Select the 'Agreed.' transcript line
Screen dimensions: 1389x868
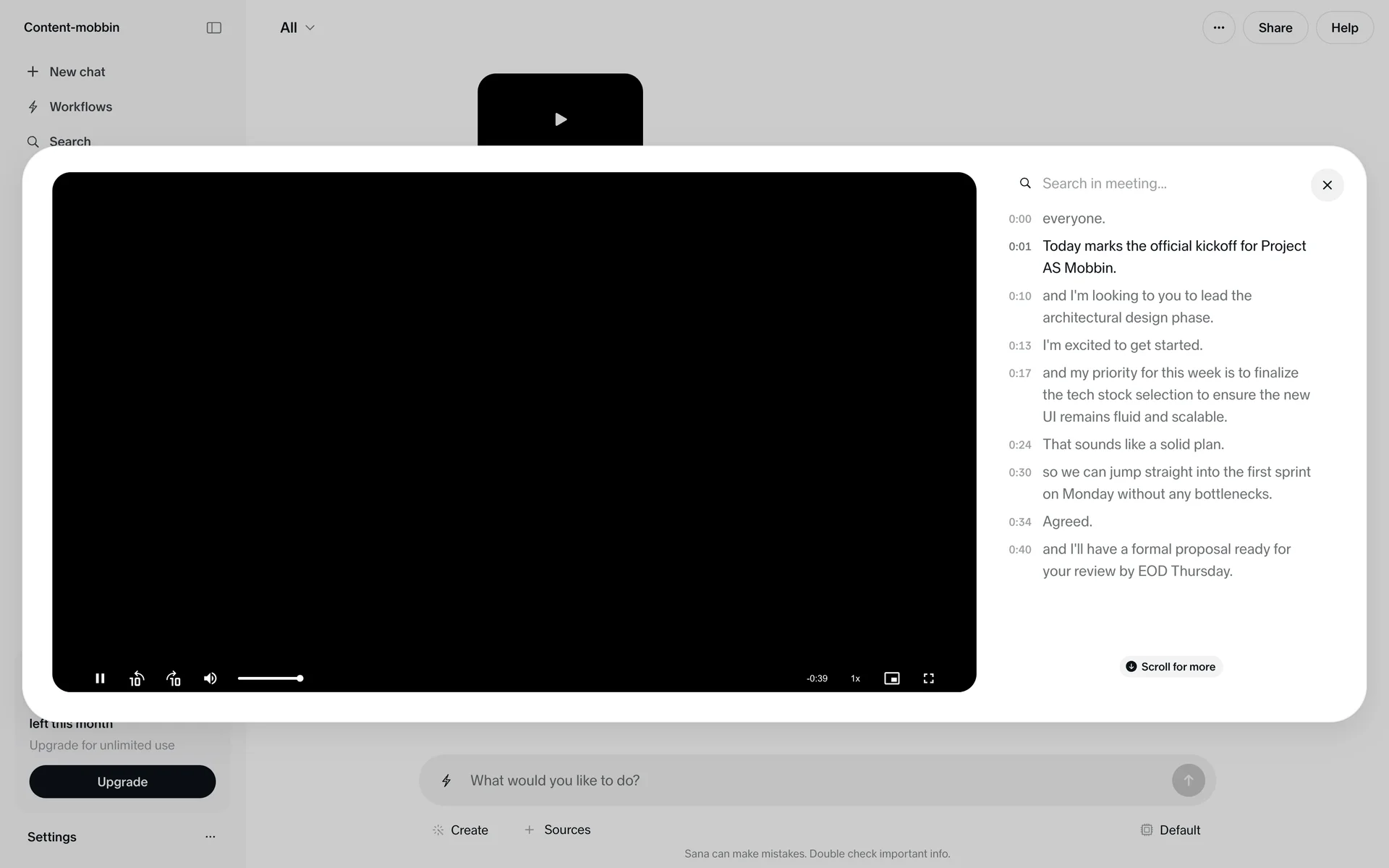pos(1067,522)
